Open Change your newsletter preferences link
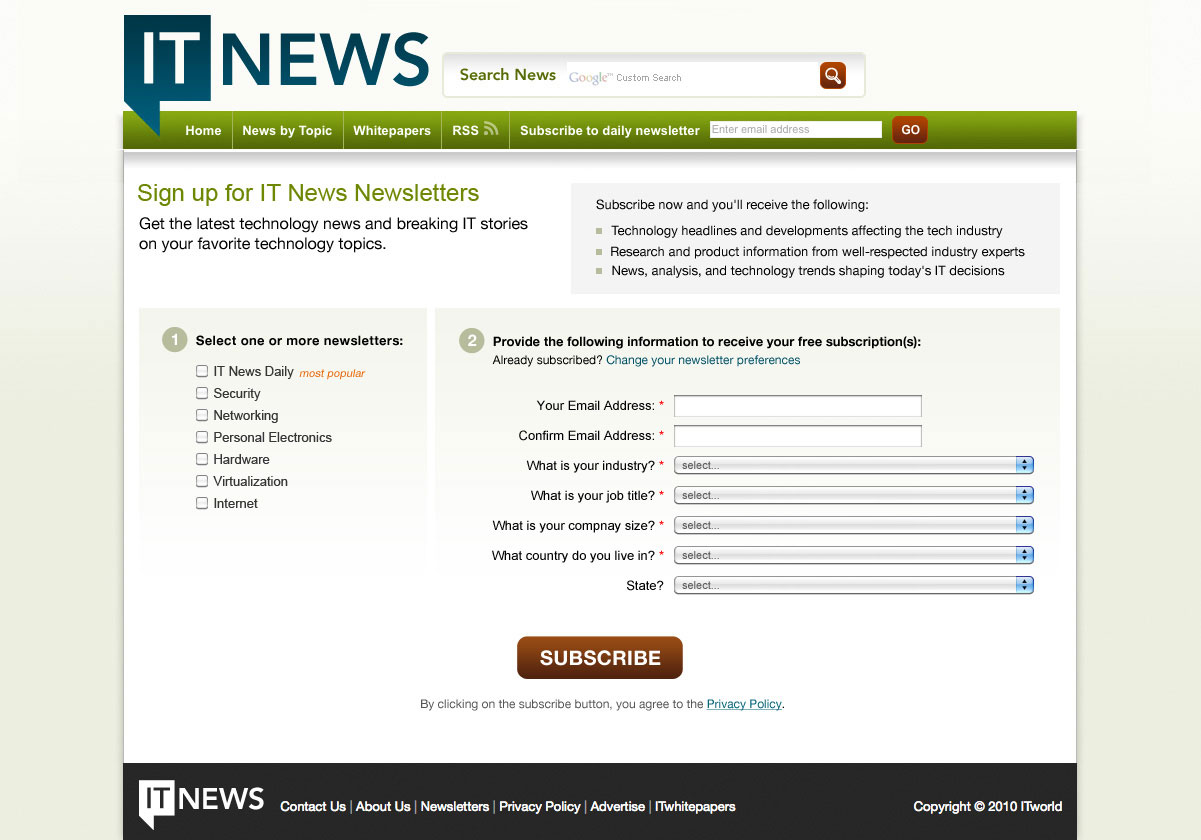This screenshot has width=1201, height=840. (703, 360)
